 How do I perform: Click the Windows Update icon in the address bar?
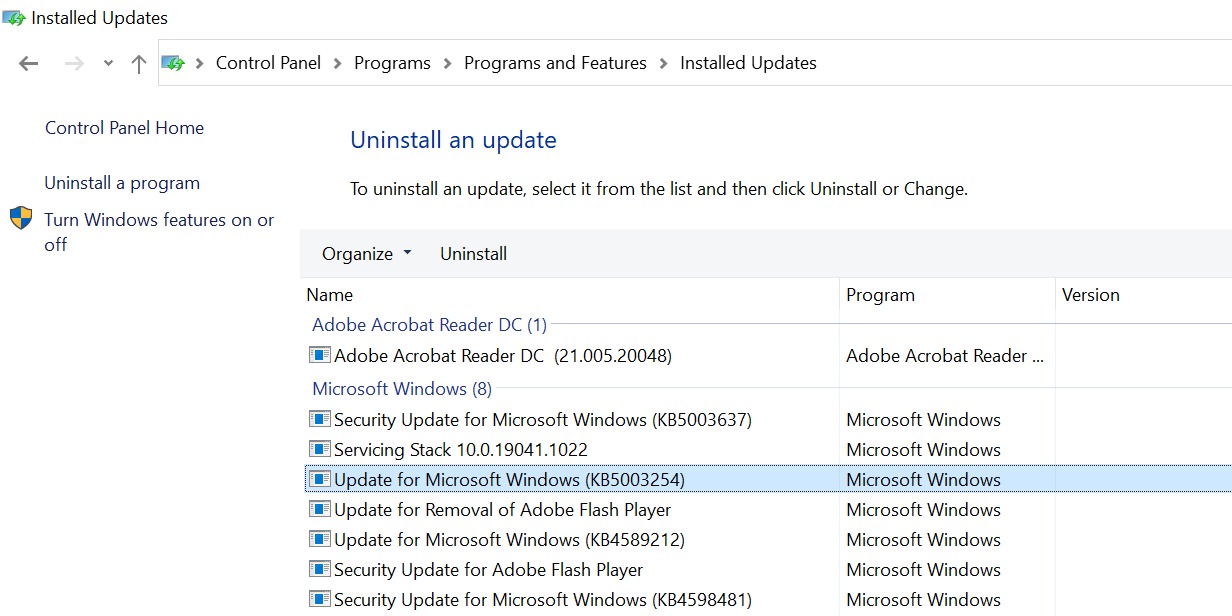click(172, 62)
